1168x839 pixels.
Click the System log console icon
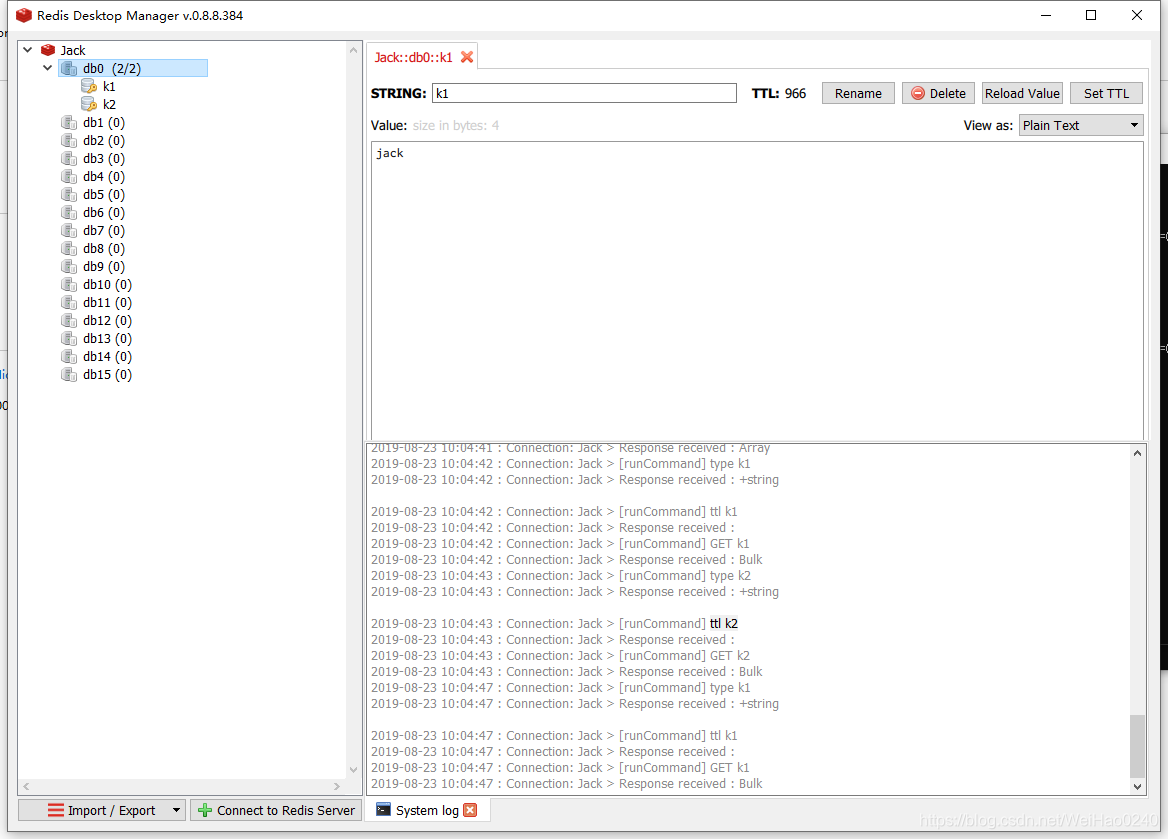click(x=383, y=810)
